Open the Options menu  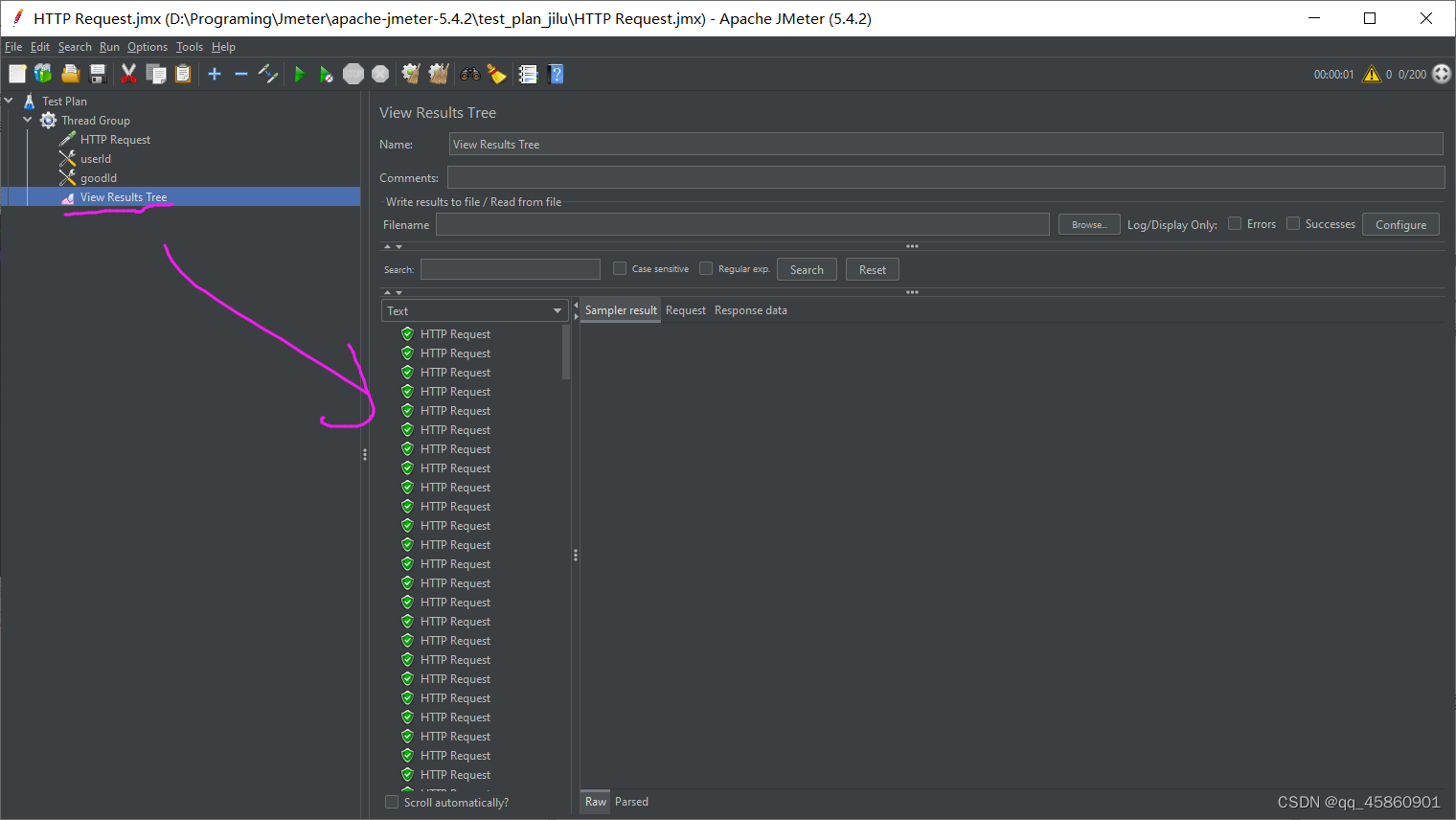[x=148, y=47]
